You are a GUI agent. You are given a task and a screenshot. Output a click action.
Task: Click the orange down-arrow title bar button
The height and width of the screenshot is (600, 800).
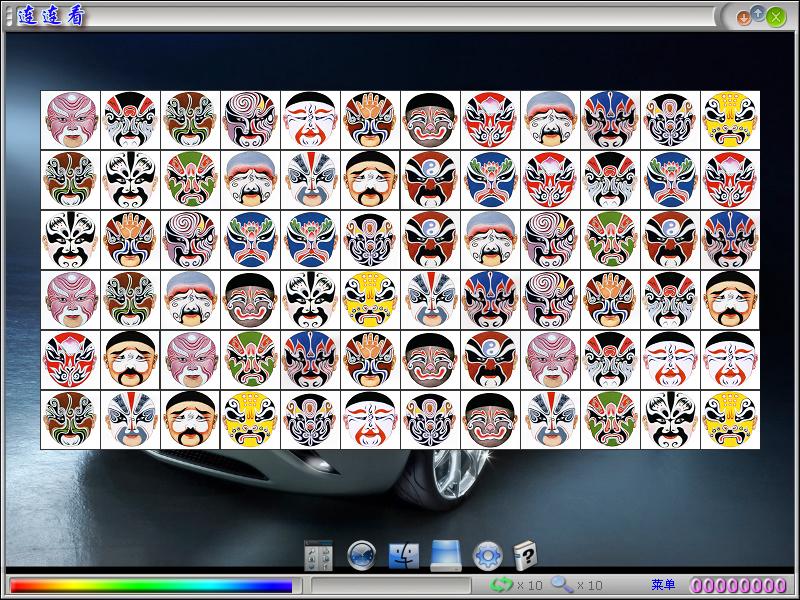pos(743,17)
